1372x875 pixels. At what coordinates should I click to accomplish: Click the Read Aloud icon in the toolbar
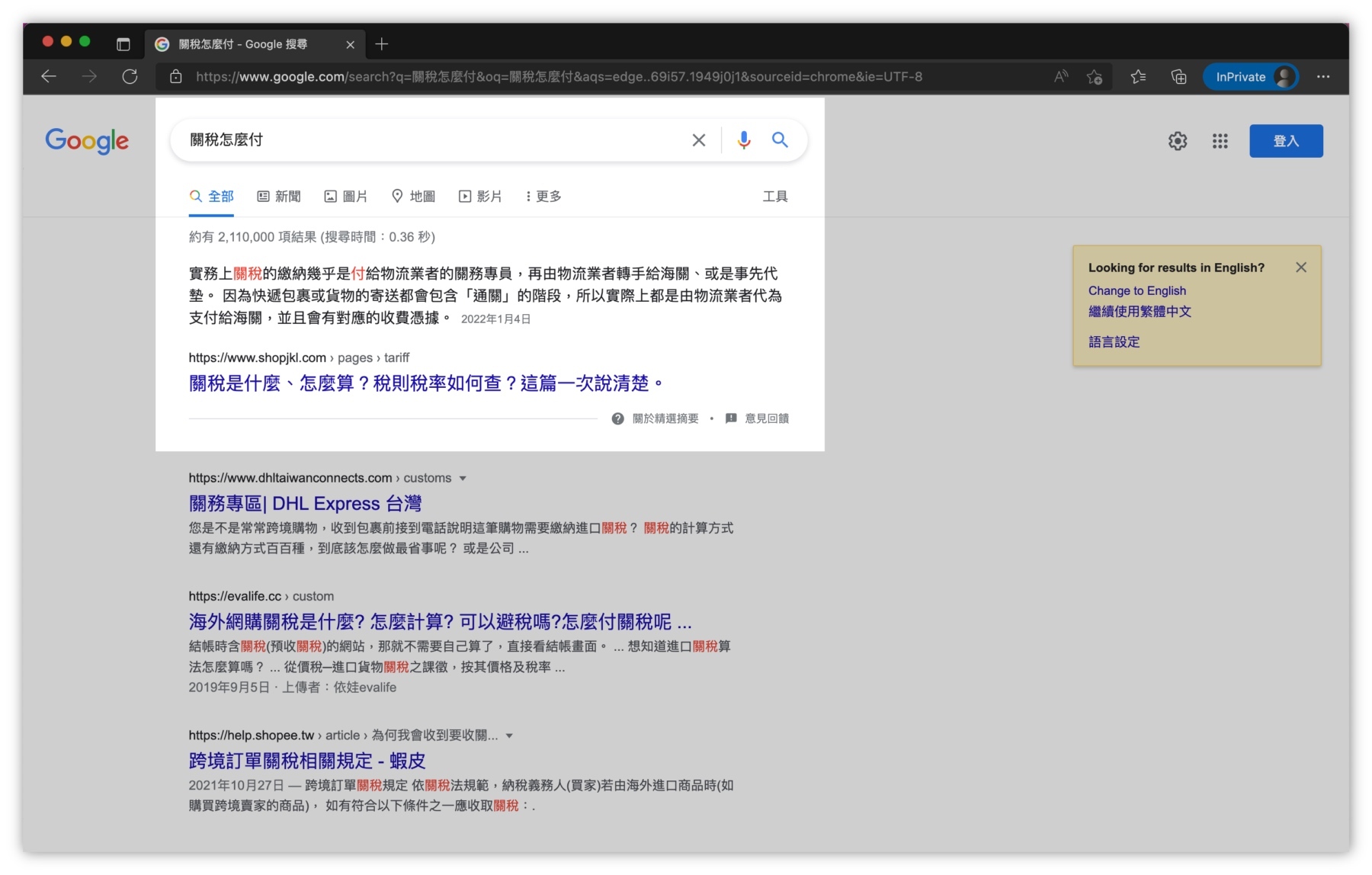pos(1060,76)
